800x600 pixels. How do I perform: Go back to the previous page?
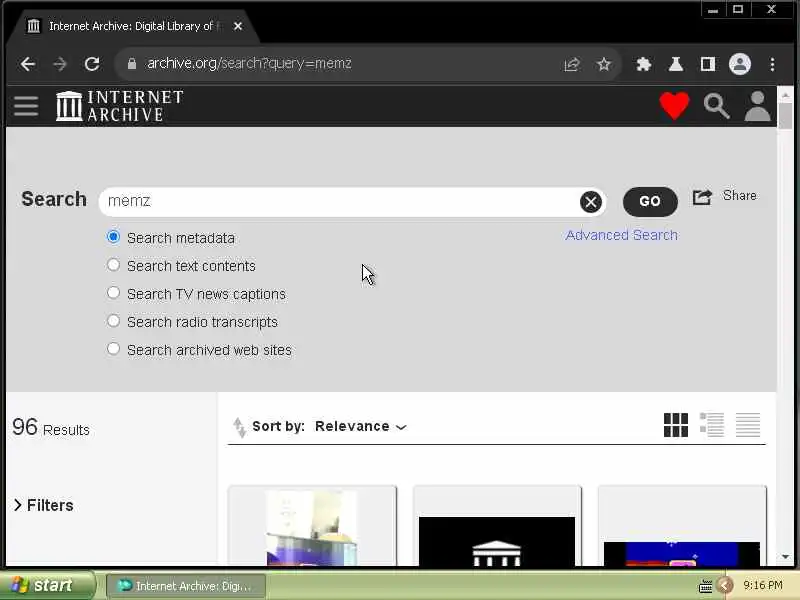pos(28,64)
